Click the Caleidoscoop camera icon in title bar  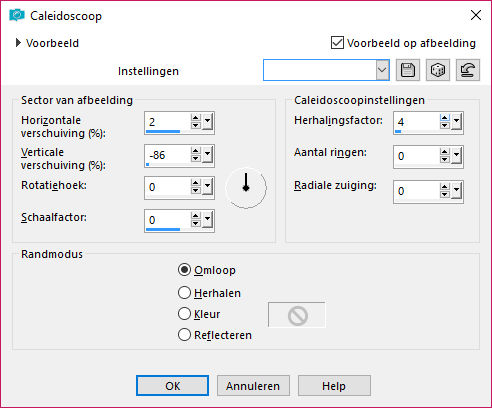[17, 15]
